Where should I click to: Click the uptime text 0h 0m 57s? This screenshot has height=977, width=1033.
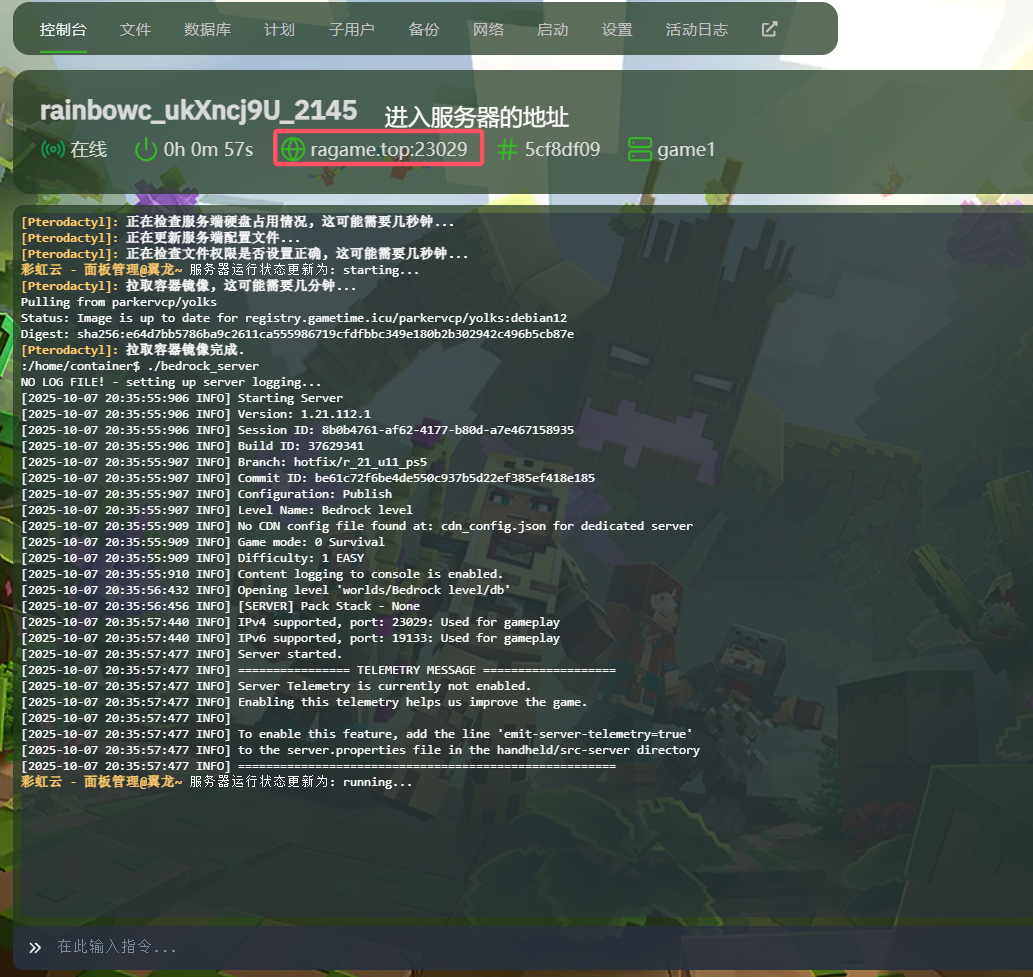[208, 150]
